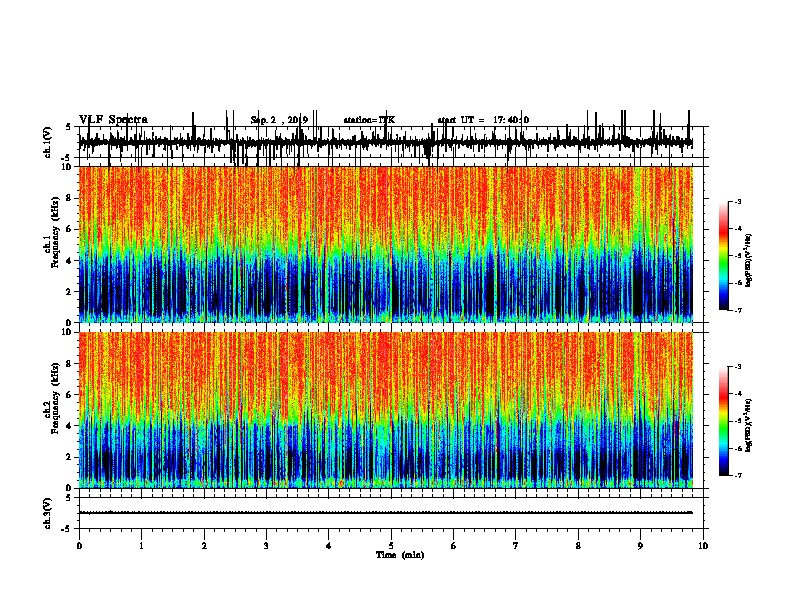
Task: Click the "-5" tick of ch.1(V) axis
Action: click(x=67, y=158)
